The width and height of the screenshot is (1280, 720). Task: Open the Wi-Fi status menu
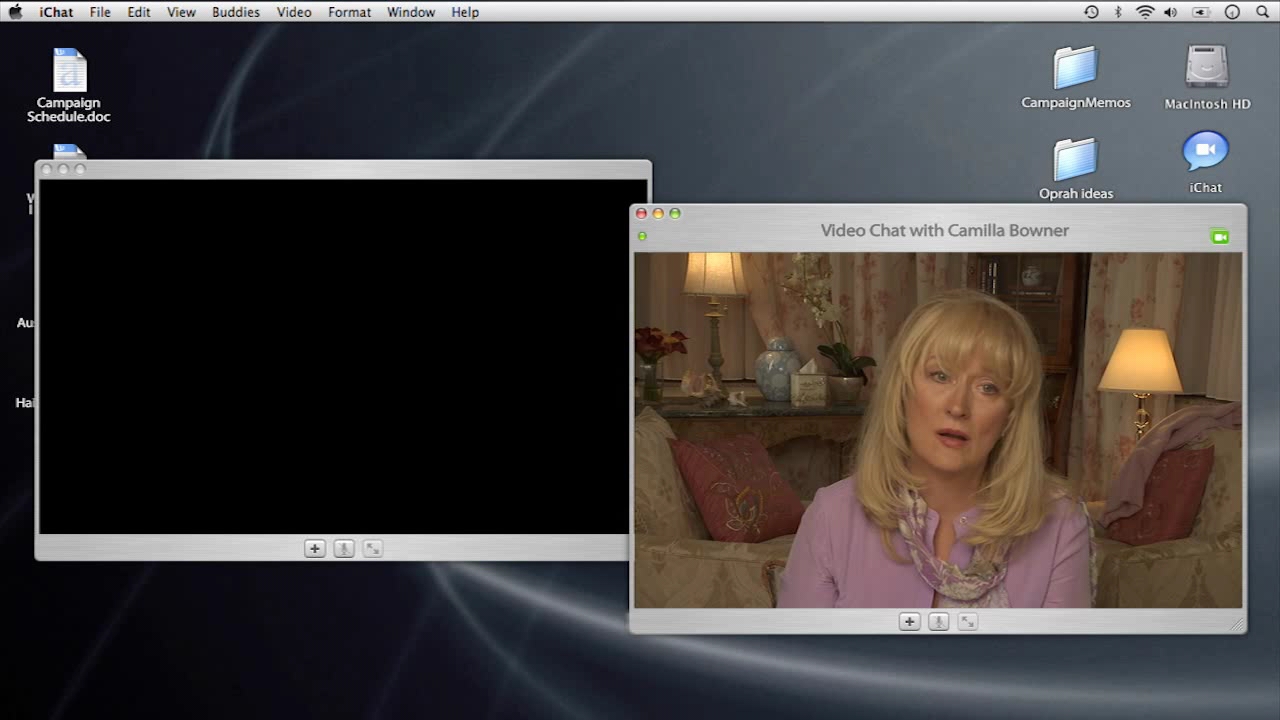1145,12
